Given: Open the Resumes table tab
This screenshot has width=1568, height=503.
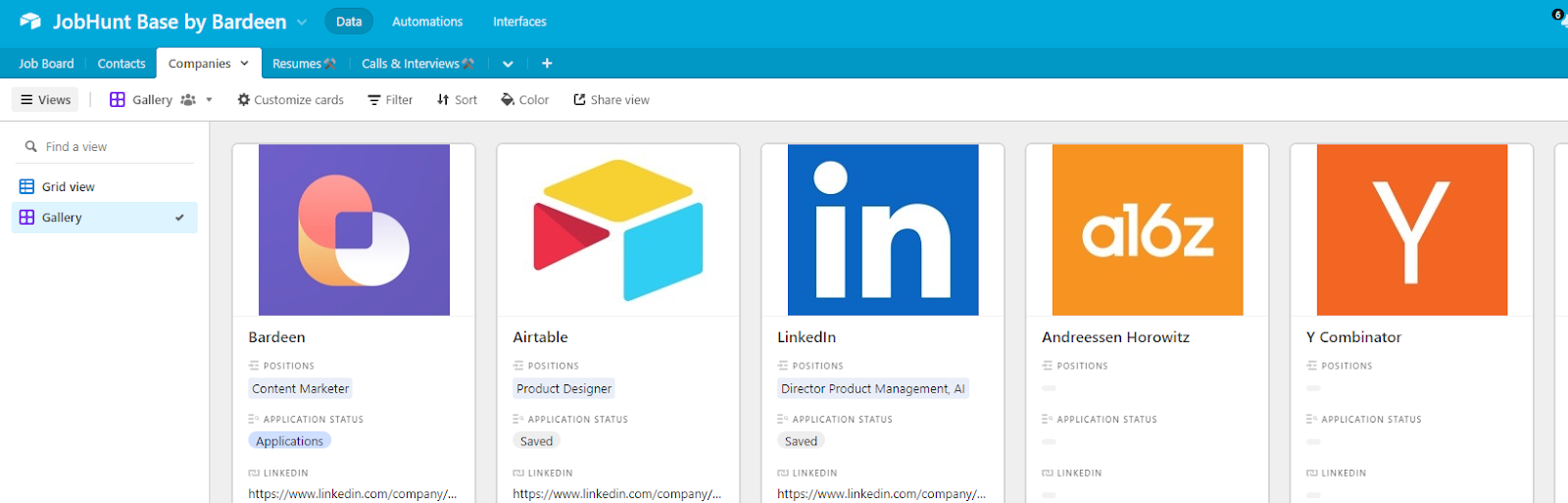Looking at the screenshot, I should click(304, 64).
